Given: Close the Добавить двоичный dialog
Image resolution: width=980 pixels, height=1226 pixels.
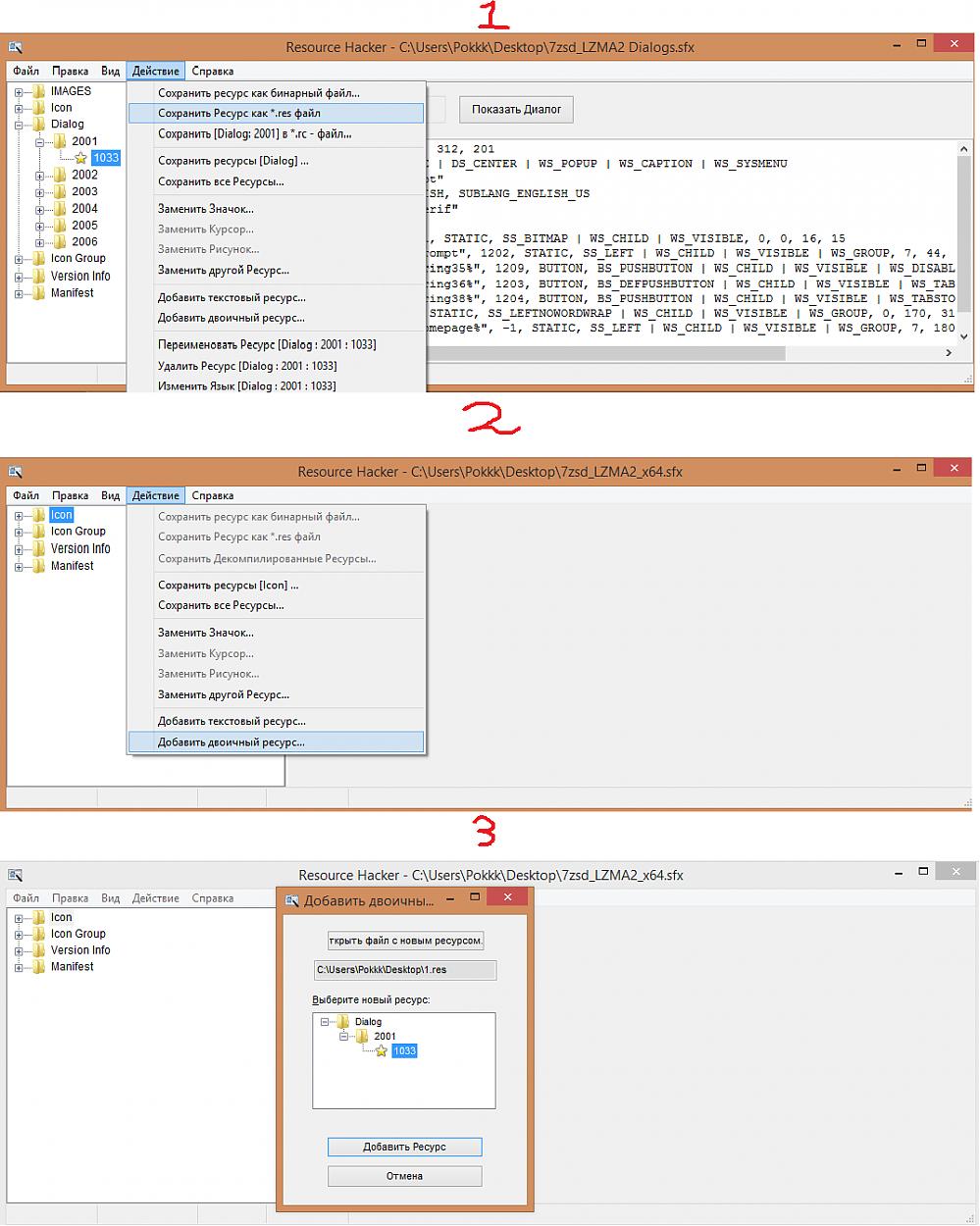Looking at the screenshot, I should point(507,897).
